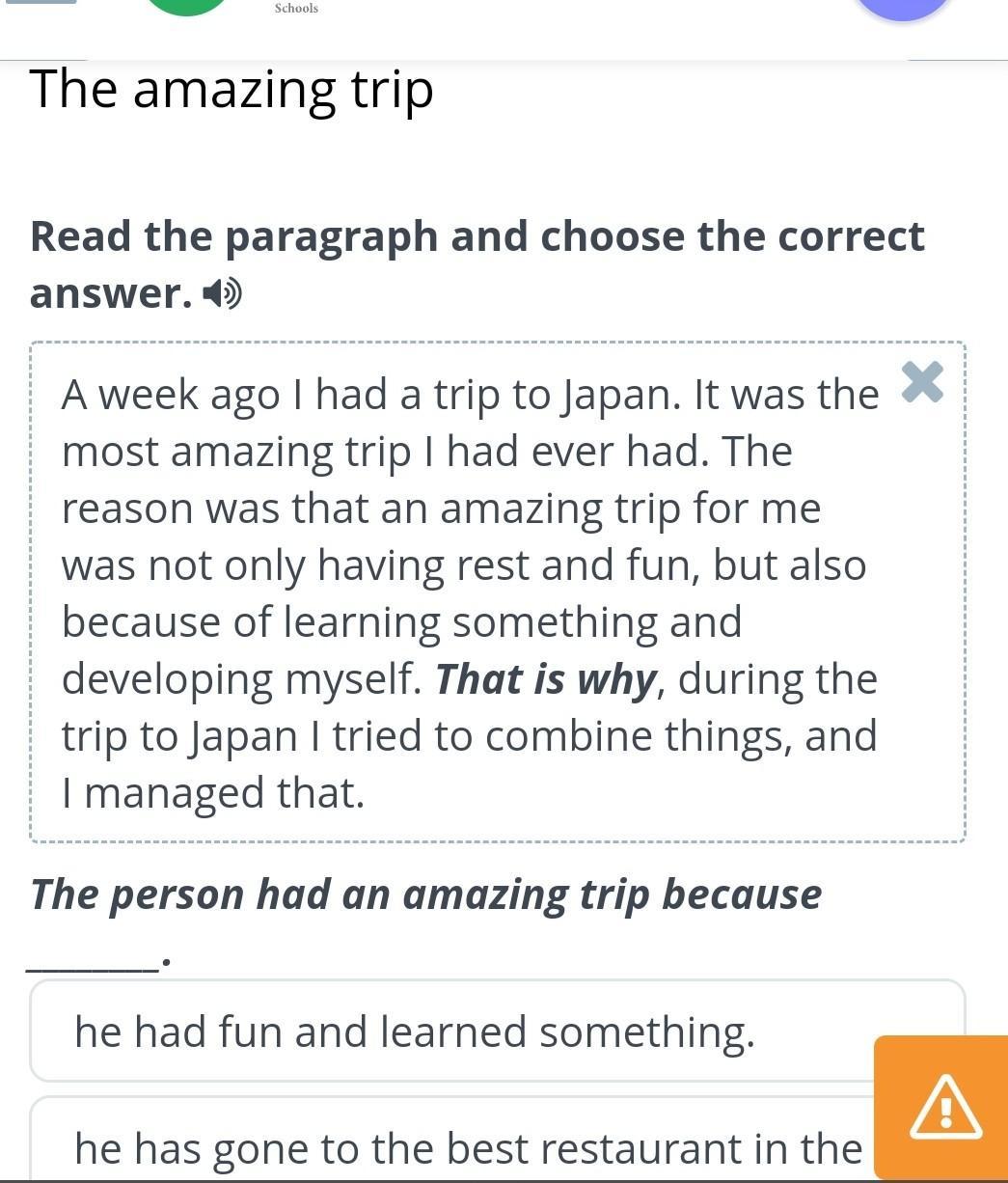Open the purple circular profile avatar

[903, 8]
